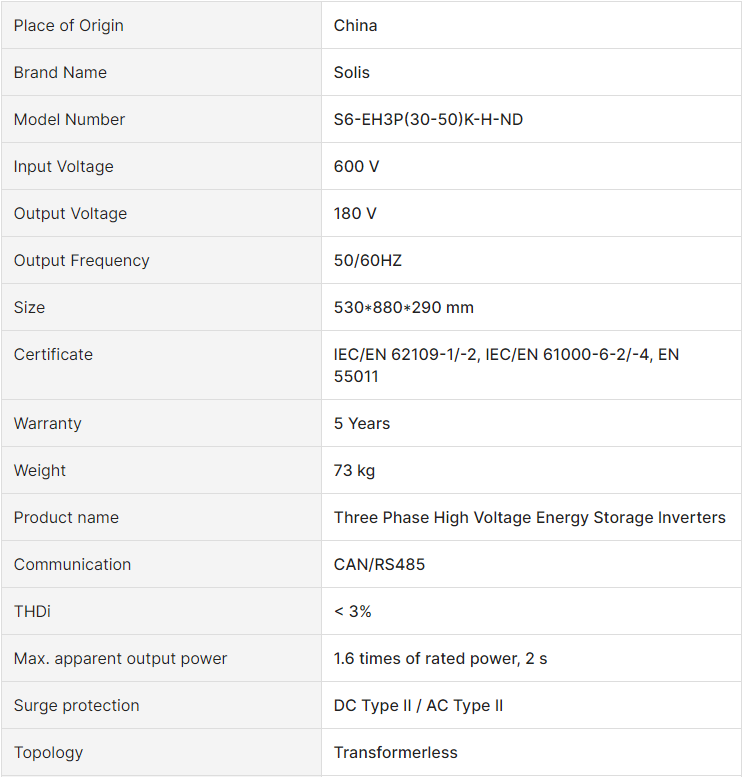Click the Place of Origin label
The width and height of the screenshot is (743, 777).
[x=68, y=25]
